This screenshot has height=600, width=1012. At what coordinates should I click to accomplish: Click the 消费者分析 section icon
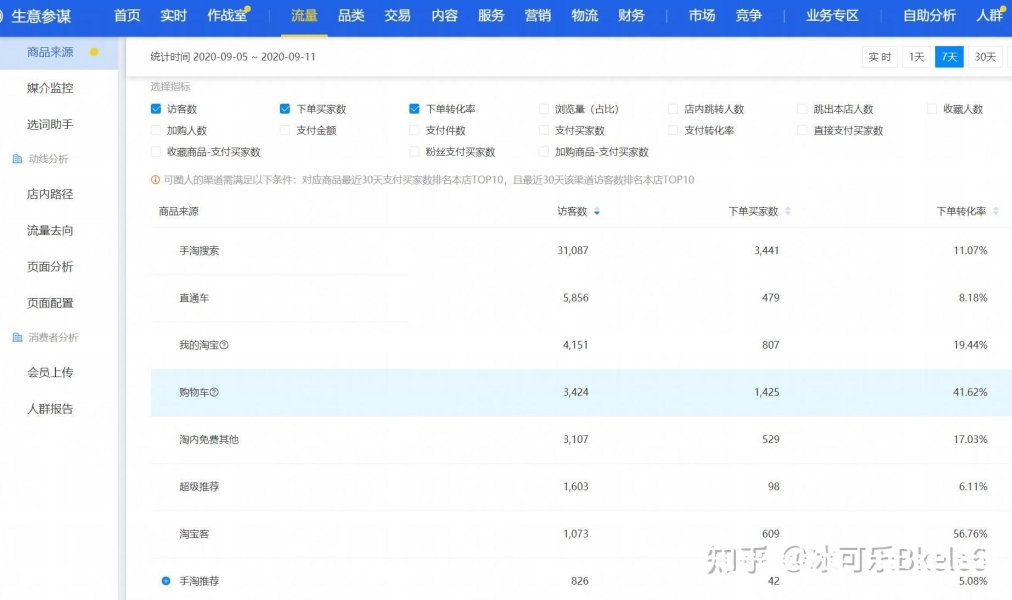coord(17,338)
